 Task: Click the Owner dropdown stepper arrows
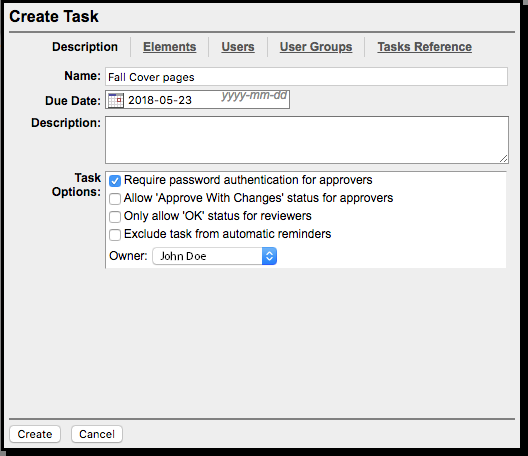[x=269, y=256]
